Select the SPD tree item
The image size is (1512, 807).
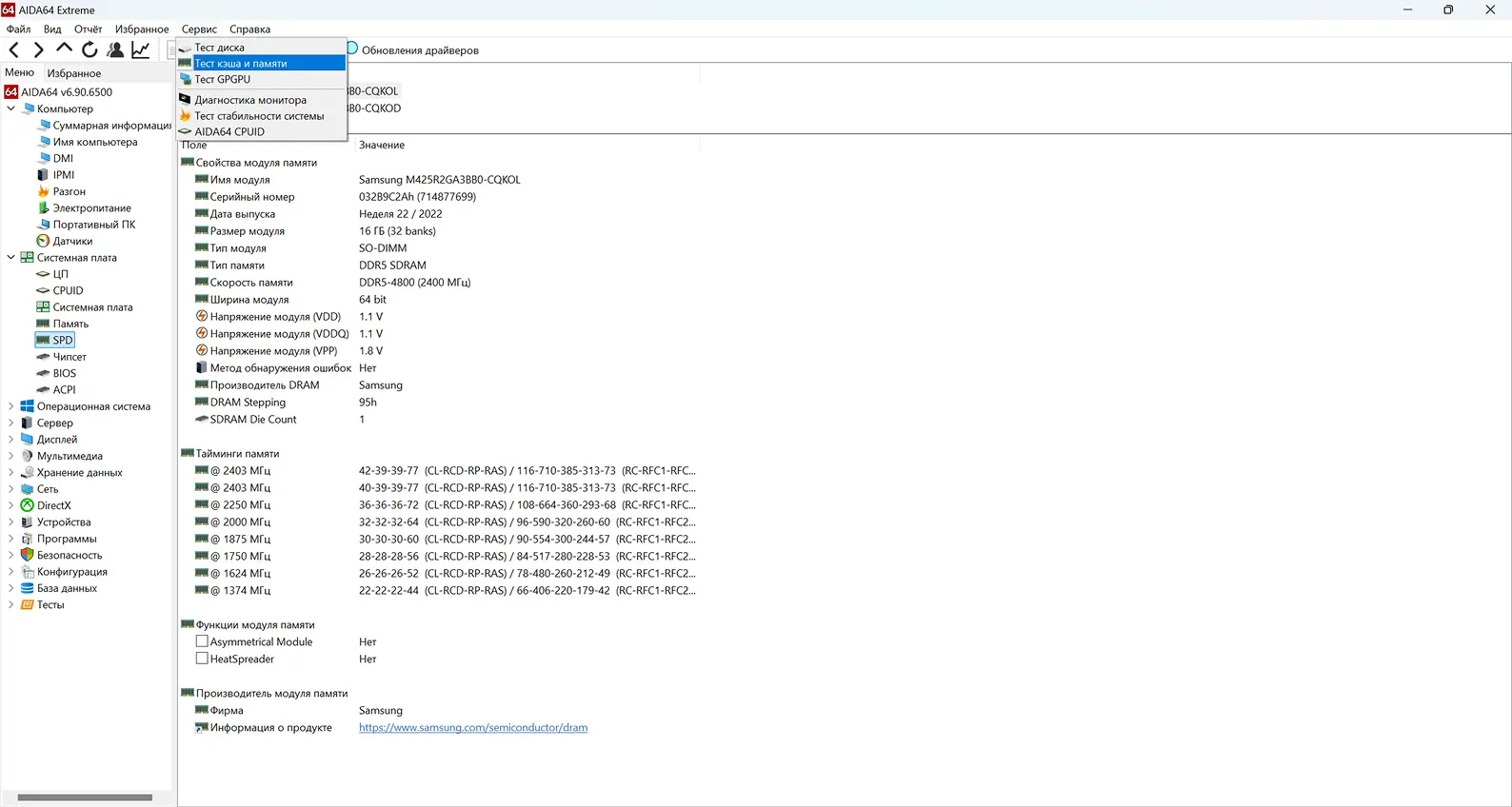[63, 340]
